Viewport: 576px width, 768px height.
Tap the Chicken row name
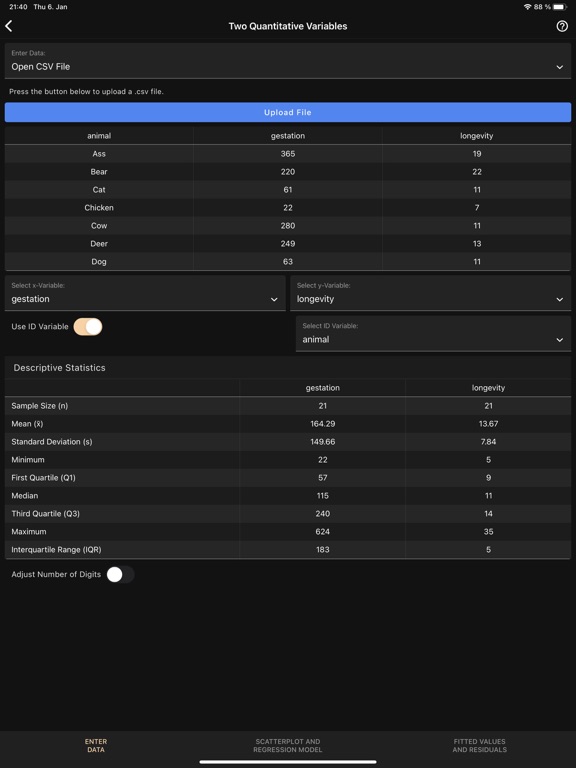[x=99, y=208]
